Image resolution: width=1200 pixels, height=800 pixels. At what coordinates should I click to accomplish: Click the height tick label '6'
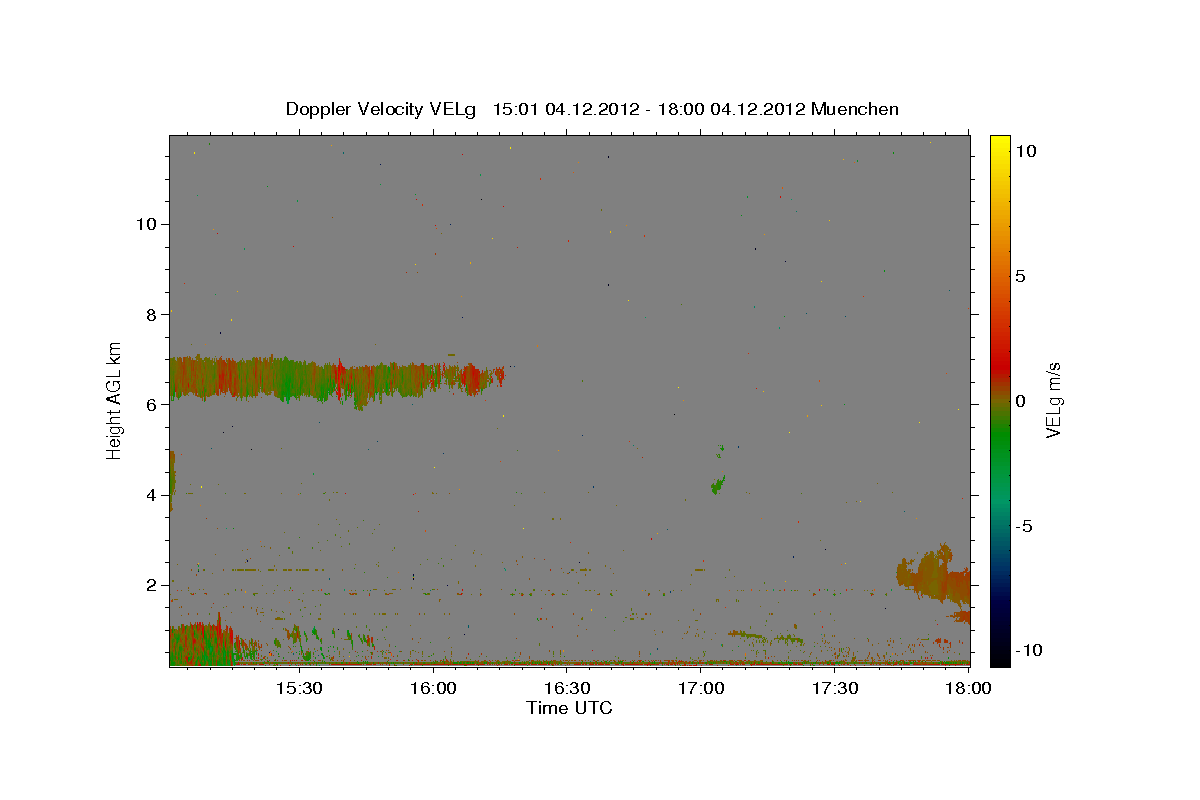151,405
